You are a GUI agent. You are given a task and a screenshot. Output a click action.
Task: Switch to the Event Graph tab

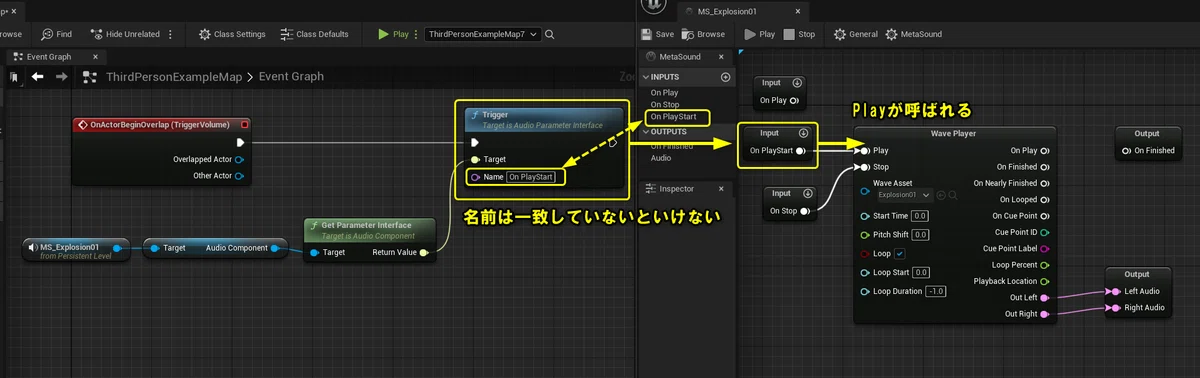click(48, 57)
